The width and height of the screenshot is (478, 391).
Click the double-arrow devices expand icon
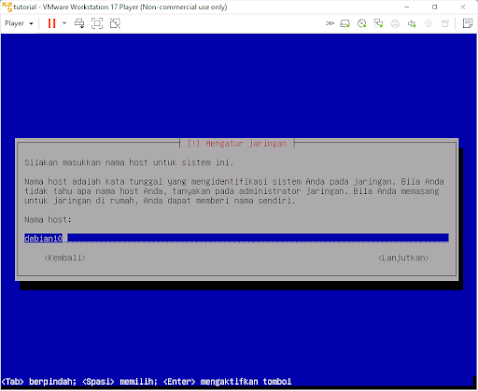click(330, 23)
